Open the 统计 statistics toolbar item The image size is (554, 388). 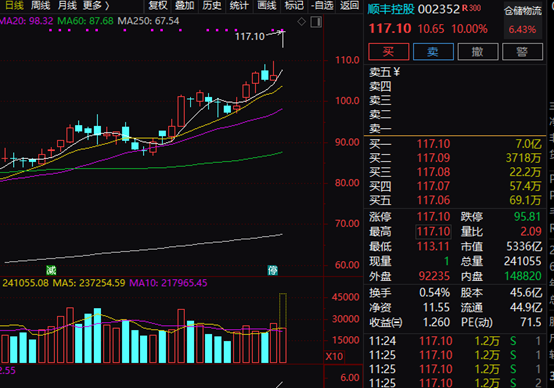(239, 5)
